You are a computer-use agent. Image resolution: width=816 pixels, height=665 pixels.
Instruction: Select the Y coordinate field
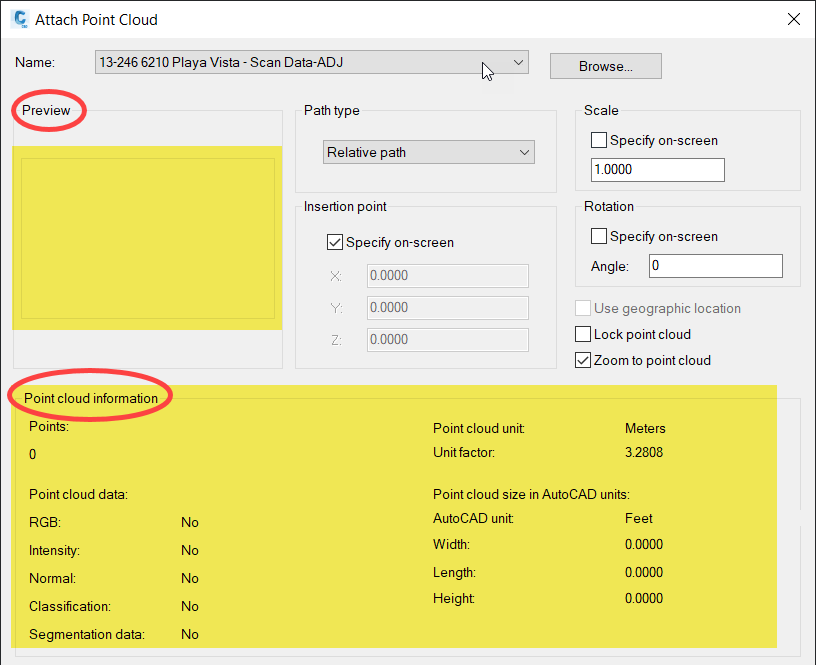(x=447, y=307)
